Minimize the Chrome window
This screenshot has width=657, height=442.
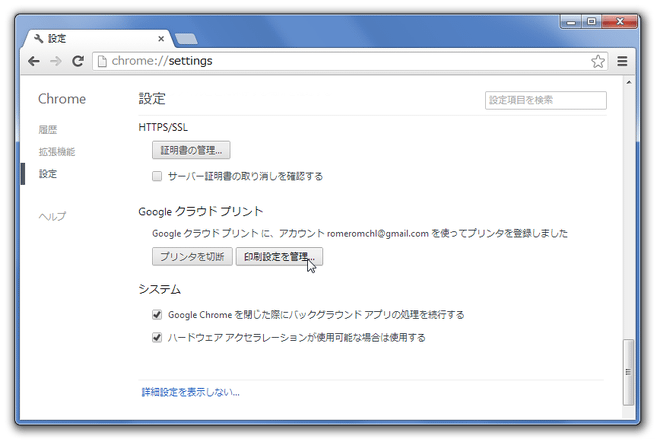571,21
